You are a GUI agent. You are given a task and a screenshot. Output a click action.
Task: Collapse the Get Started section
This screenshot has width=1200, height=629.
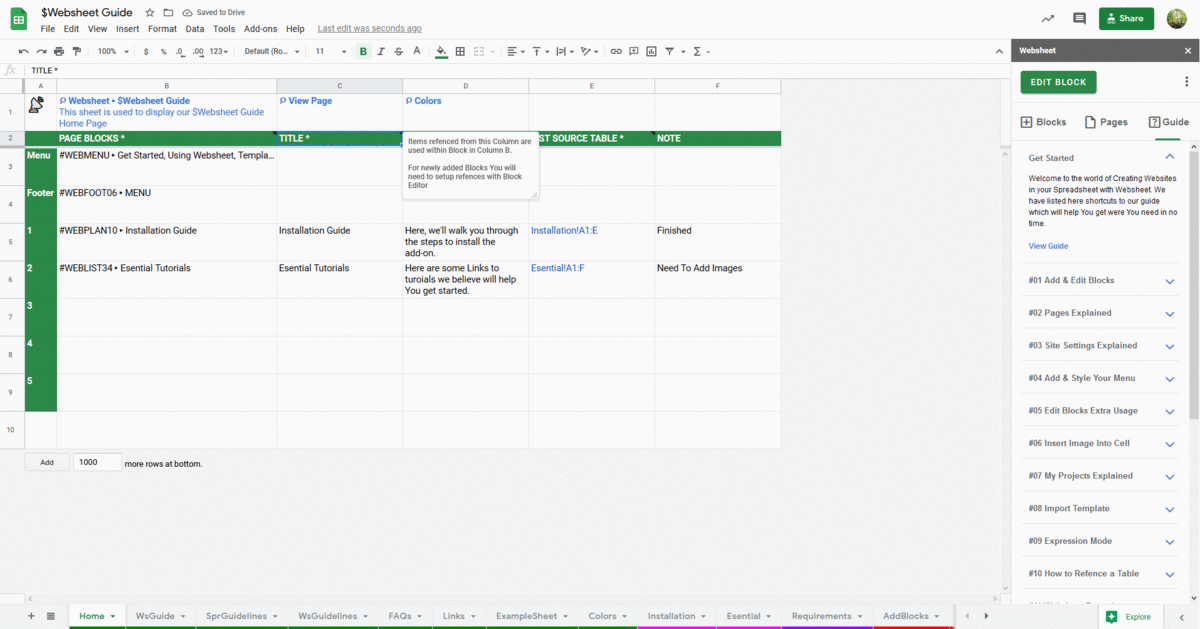pyautogui.click(x=1169, y=158)
